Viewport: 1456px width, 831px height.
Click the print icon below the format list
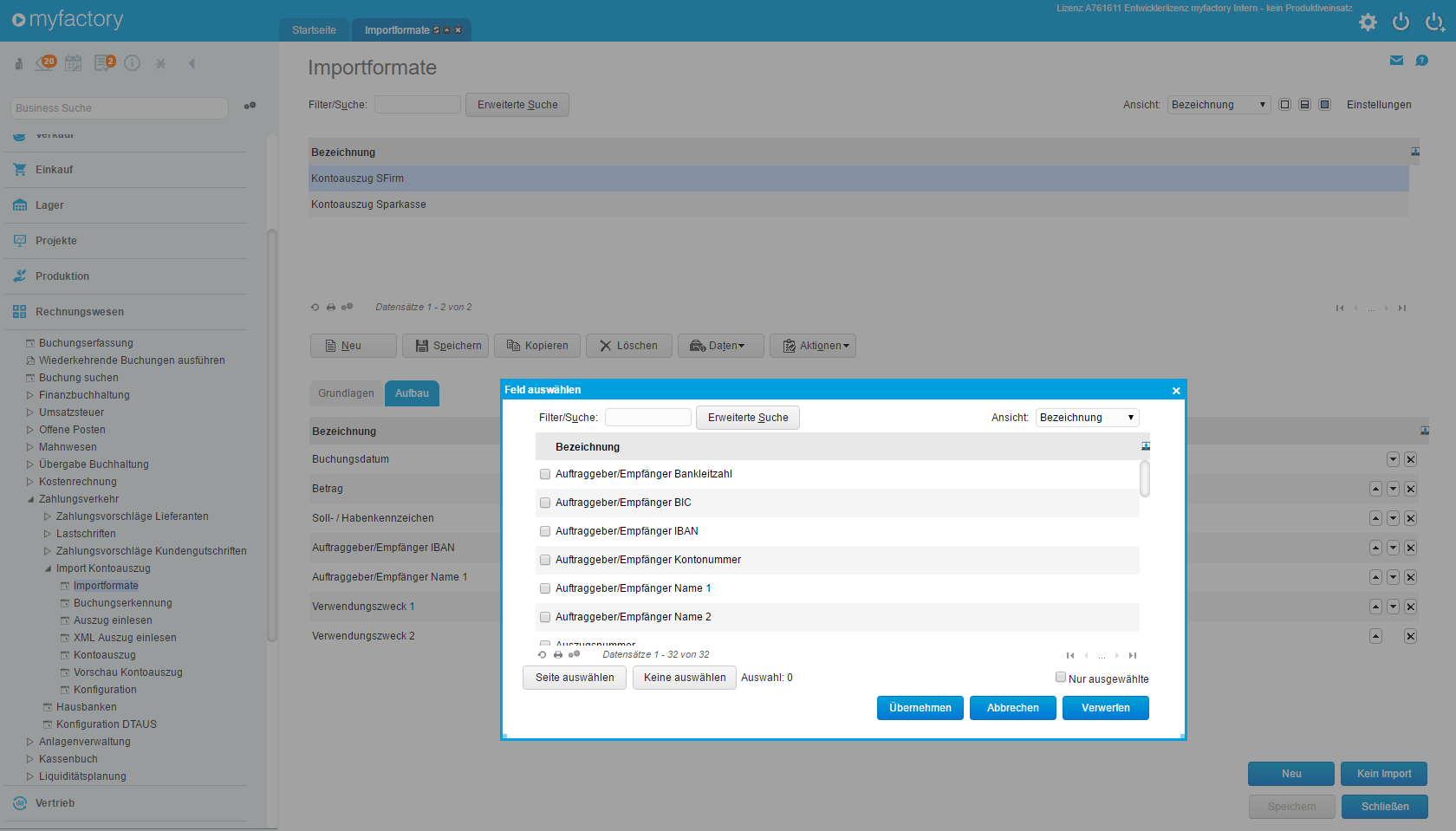pyautogui.click(x=330, y=307)
